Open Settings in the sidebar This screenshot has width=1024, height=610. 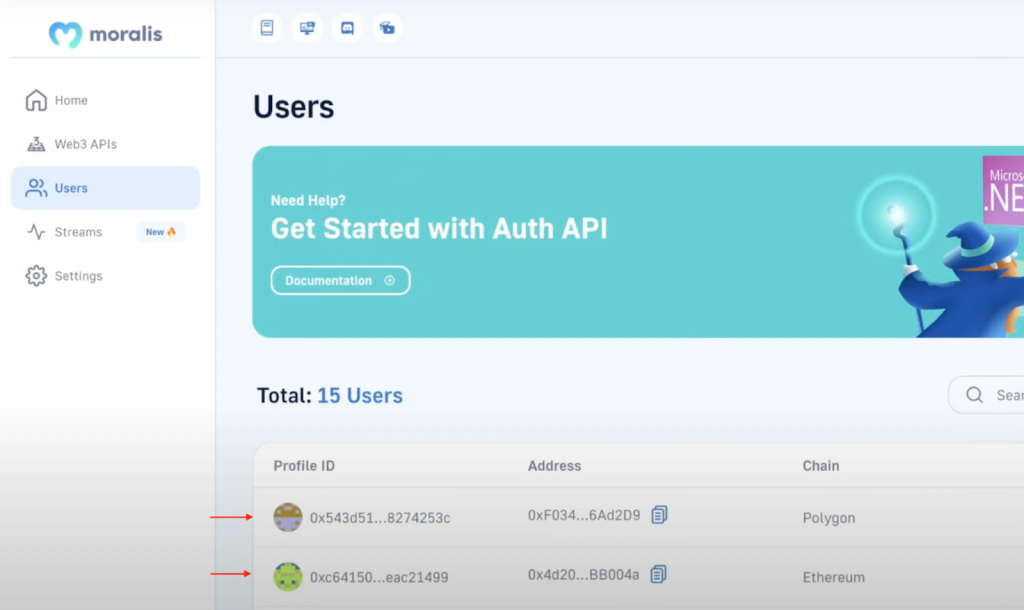pos(105,276)
